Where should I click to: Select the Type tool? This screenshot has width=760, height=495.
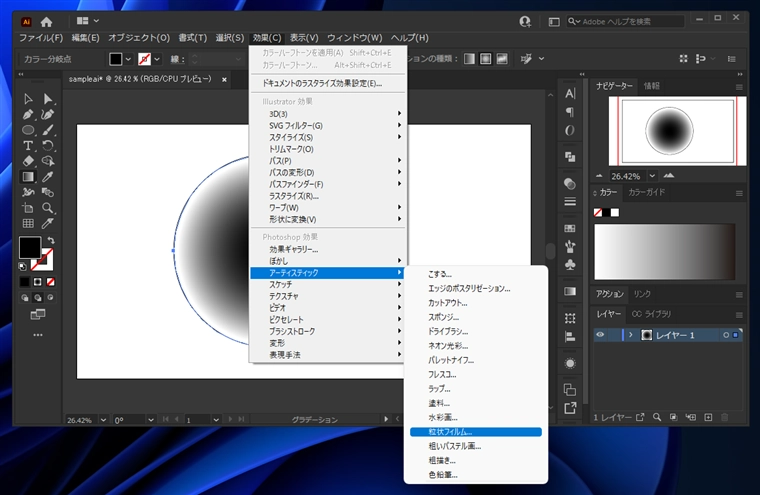[x=28, y=145]
